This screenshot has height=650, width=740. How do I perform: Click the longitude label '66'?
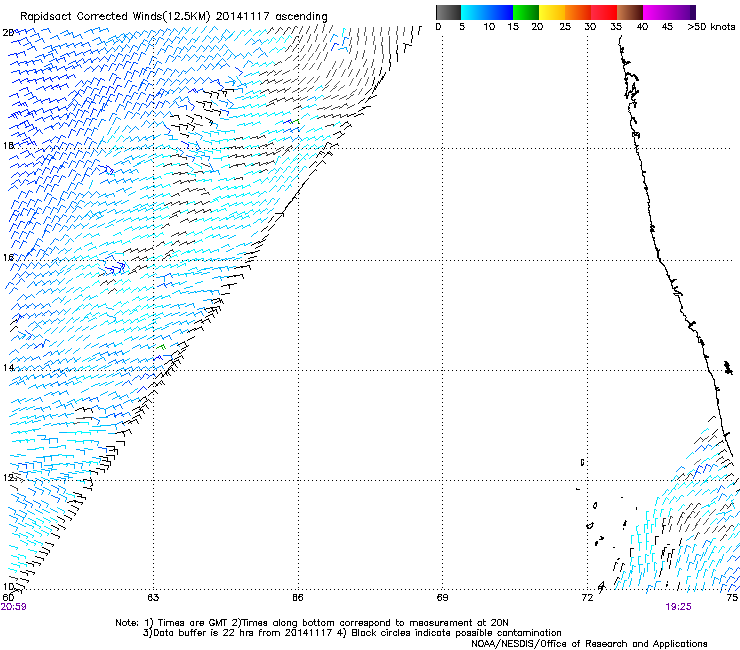[297, 598]
